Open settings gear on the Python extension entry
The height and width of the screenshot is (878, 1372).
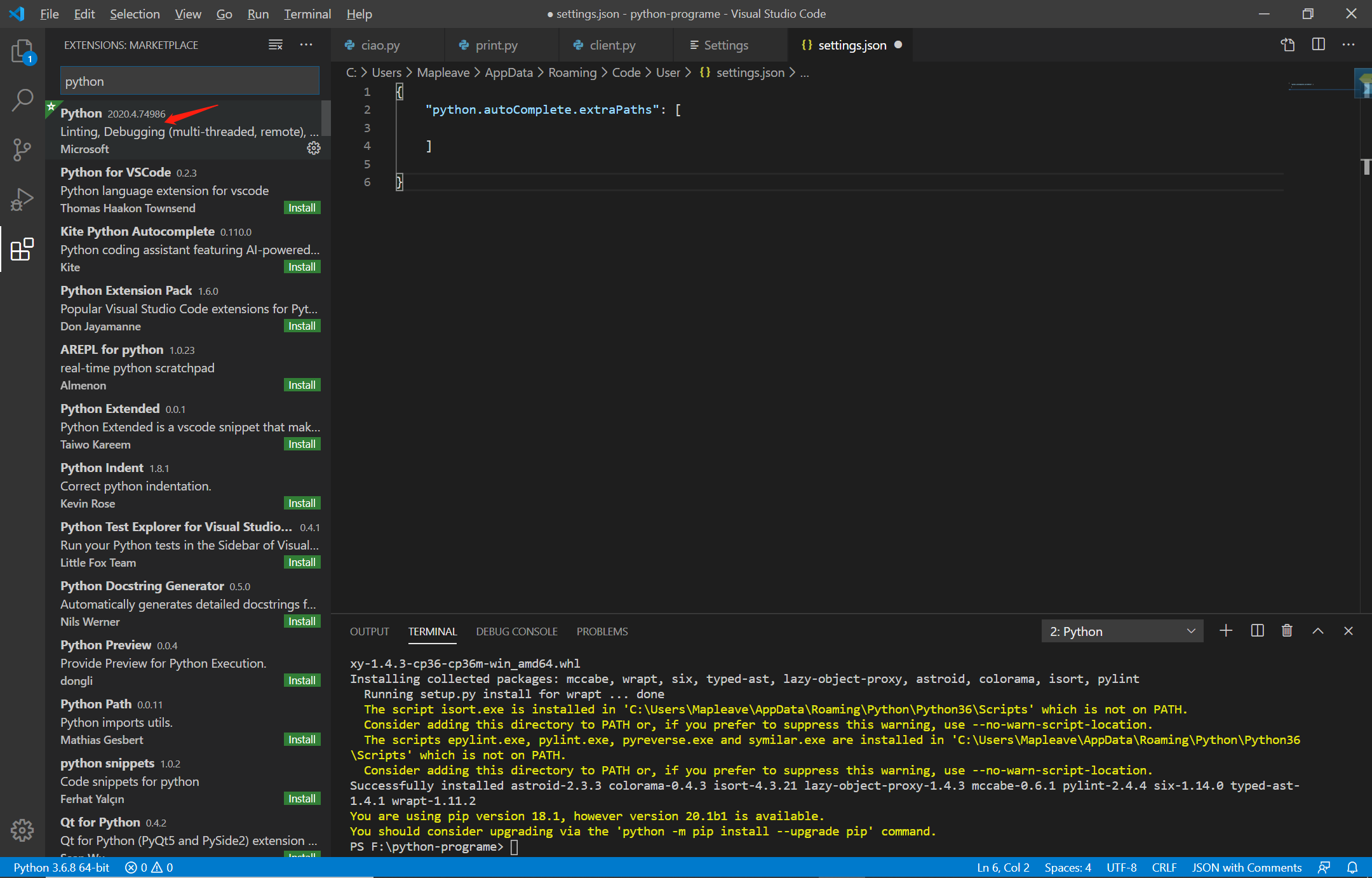click(x=314, y=148)
